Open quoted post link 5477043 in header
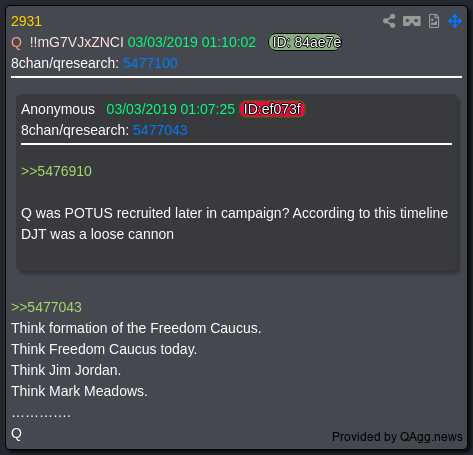 click(160, 130)
